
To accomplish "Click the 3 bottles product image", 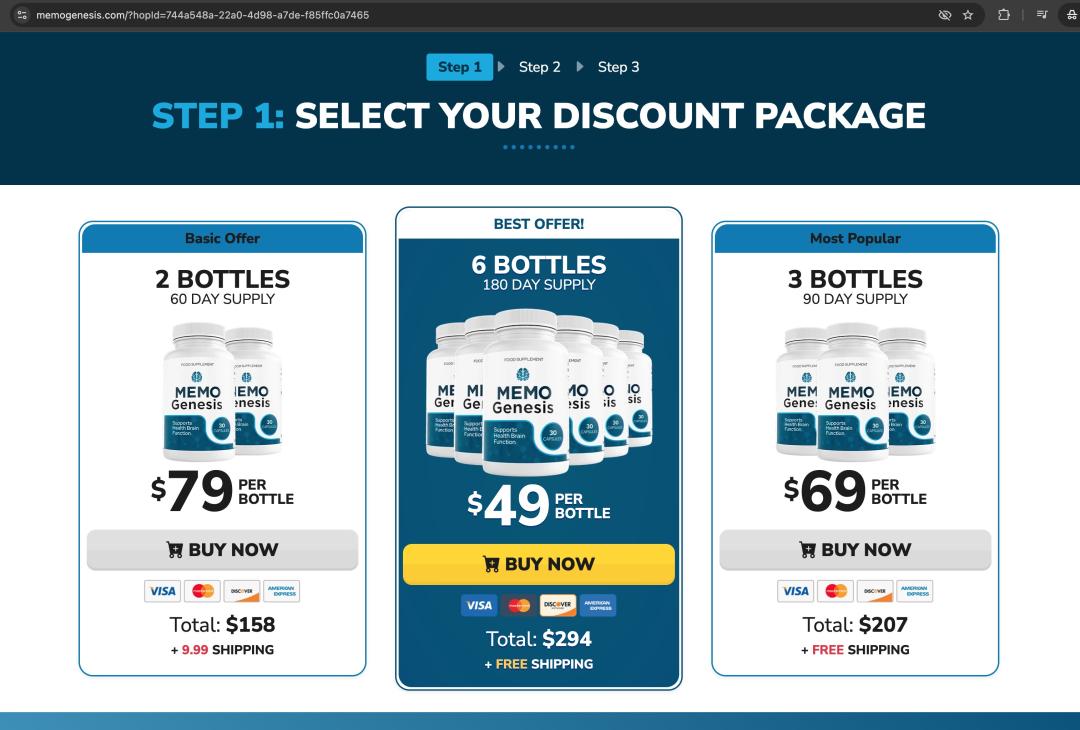I will pyautogui.click(x=855, y=392).
